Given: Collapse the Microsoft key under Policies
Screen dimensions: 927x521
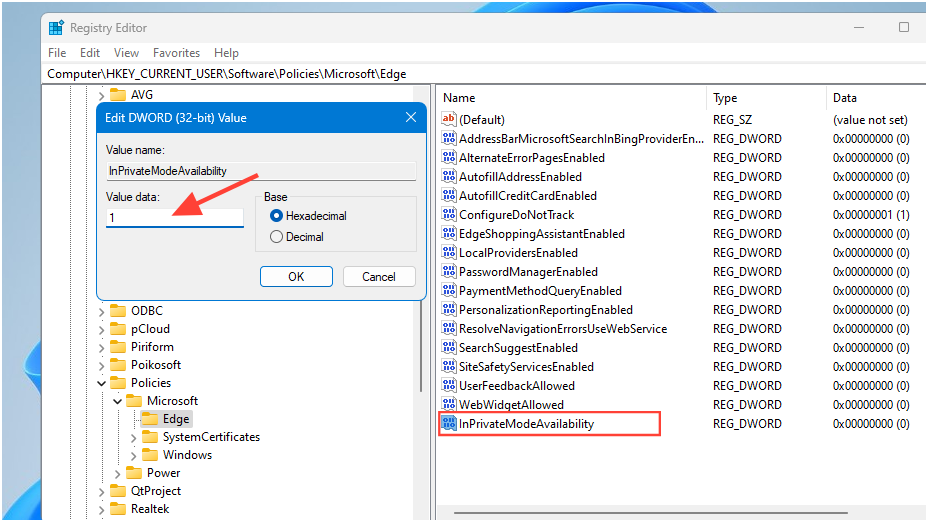Looking at the screenshot, I should [117, 401].
